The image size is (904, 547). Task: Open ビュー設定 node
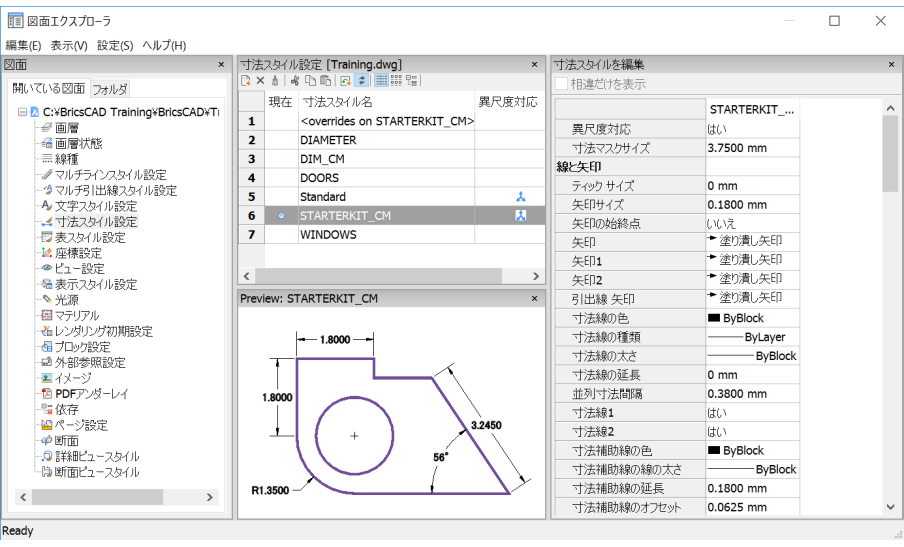coord(80,268)
